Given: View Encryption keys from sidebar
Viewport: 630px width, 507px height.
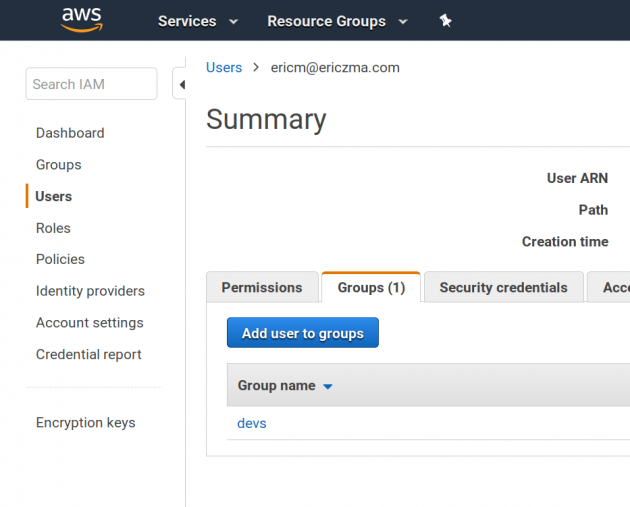Looking at the screenshot, I should (86, 423).
